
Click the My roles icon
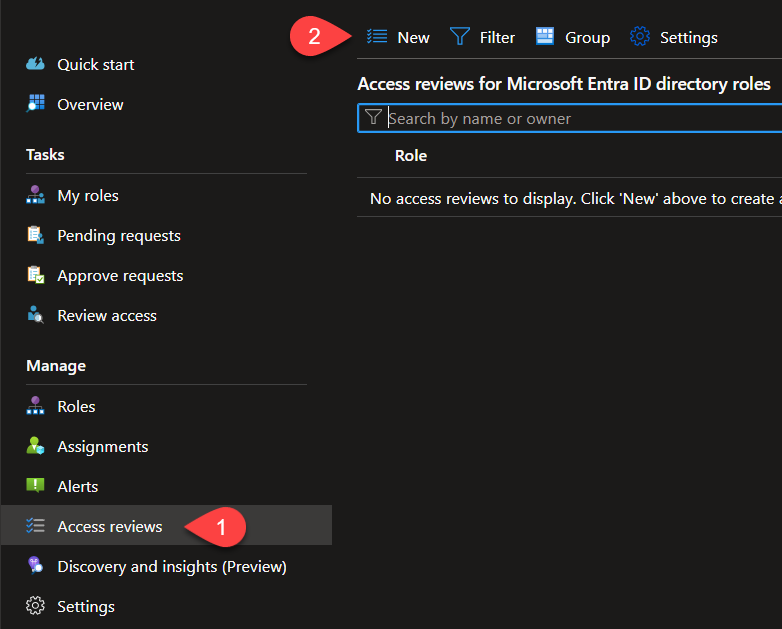35,195
